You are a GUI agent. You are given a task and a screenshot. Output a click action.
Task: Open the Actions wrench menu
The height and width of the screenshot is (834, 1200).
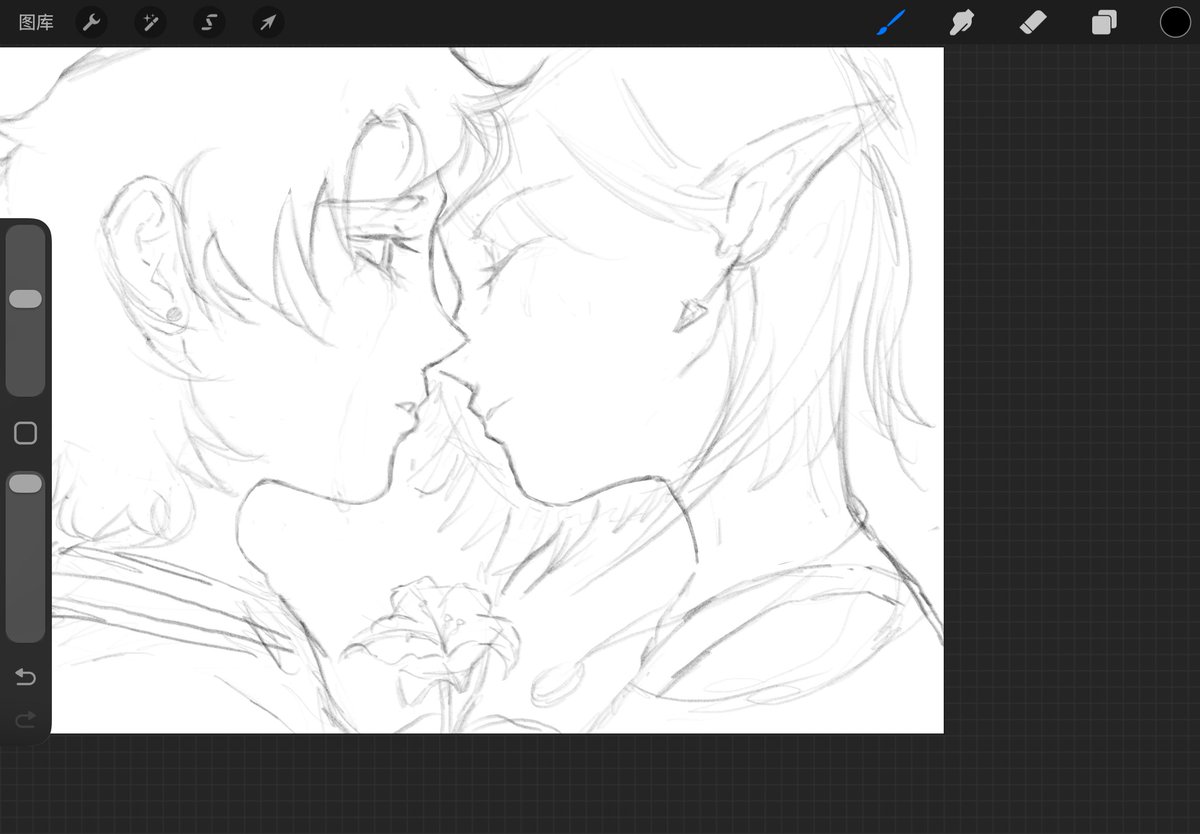(92, 22)
